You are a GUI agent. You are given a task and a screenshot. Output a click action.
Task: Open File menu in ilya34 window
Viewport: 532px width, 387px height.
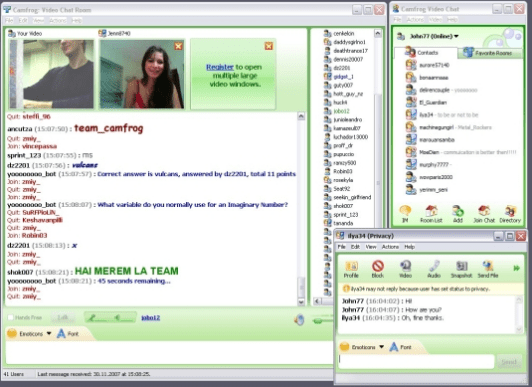coord(341,247)
